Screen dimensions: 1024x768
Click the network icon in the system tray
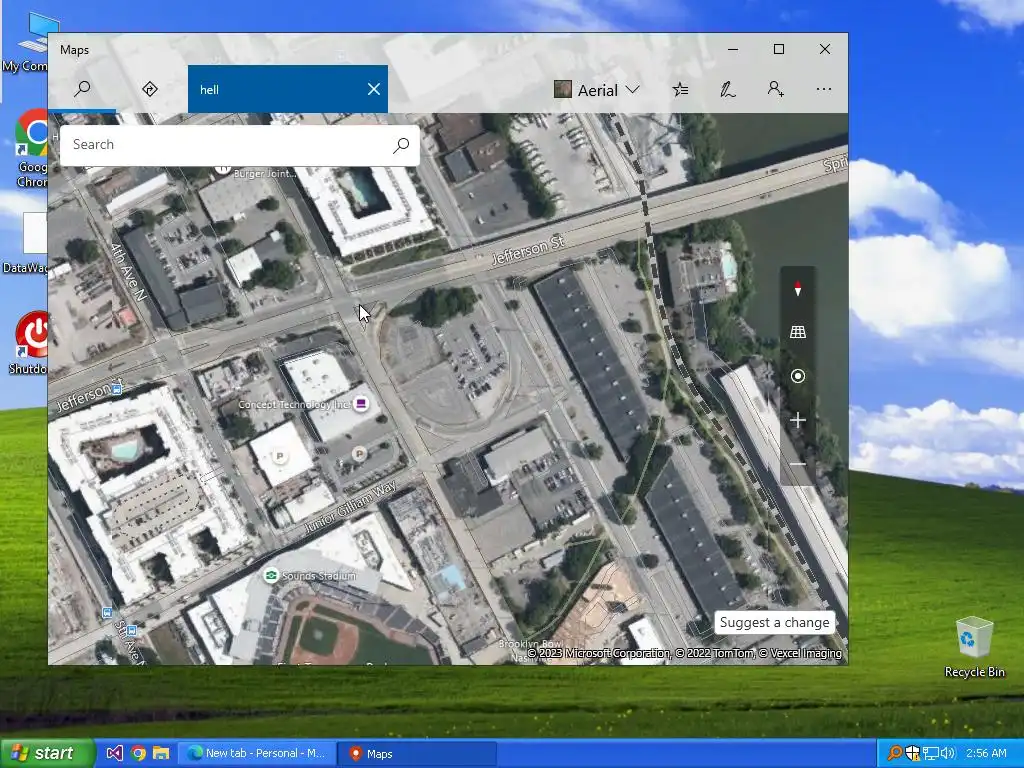pos(931,754)
